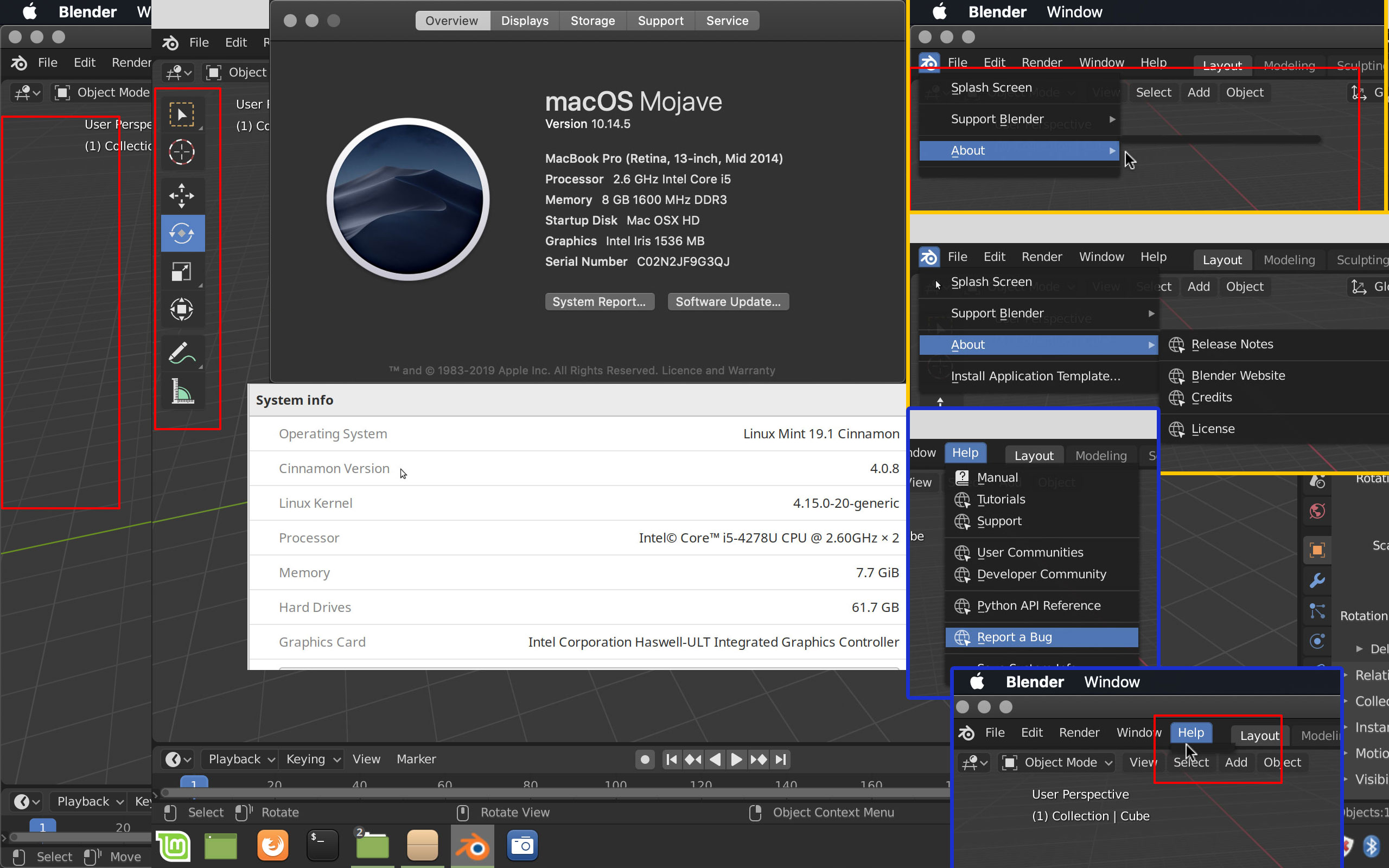Select the Cursor tool icon
The width and height of the screenshot is (1389, 868).
point(181,153)
